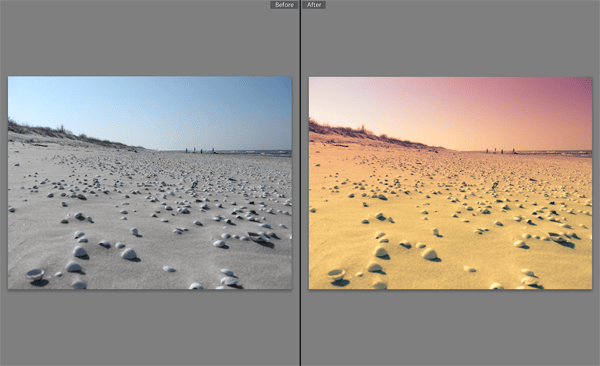Select the After preview photo

(x=450, y=183)
